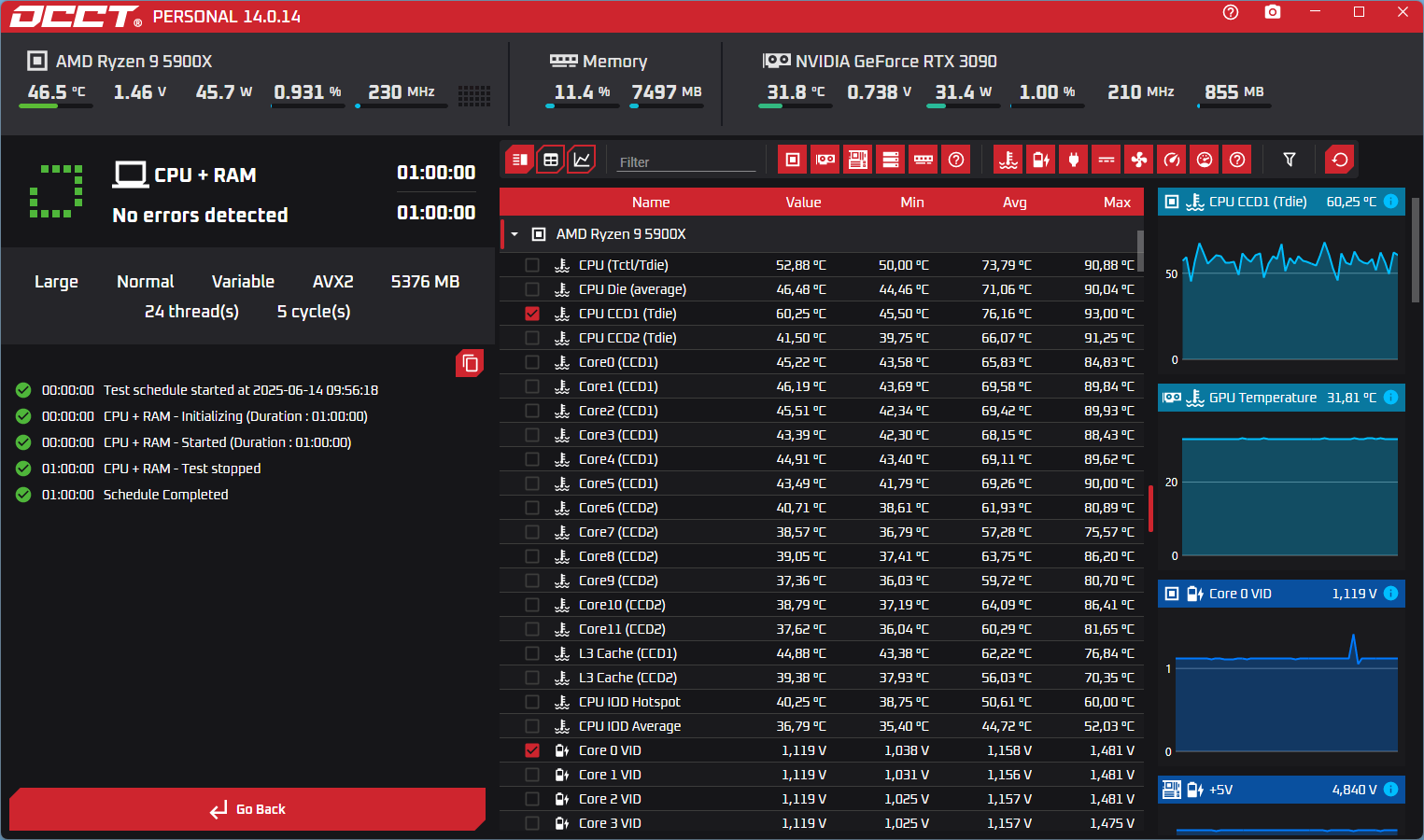This screenshot has width=1424, height=840.
Task: Toggle the memory module filter icon
Action: [923, 160]
